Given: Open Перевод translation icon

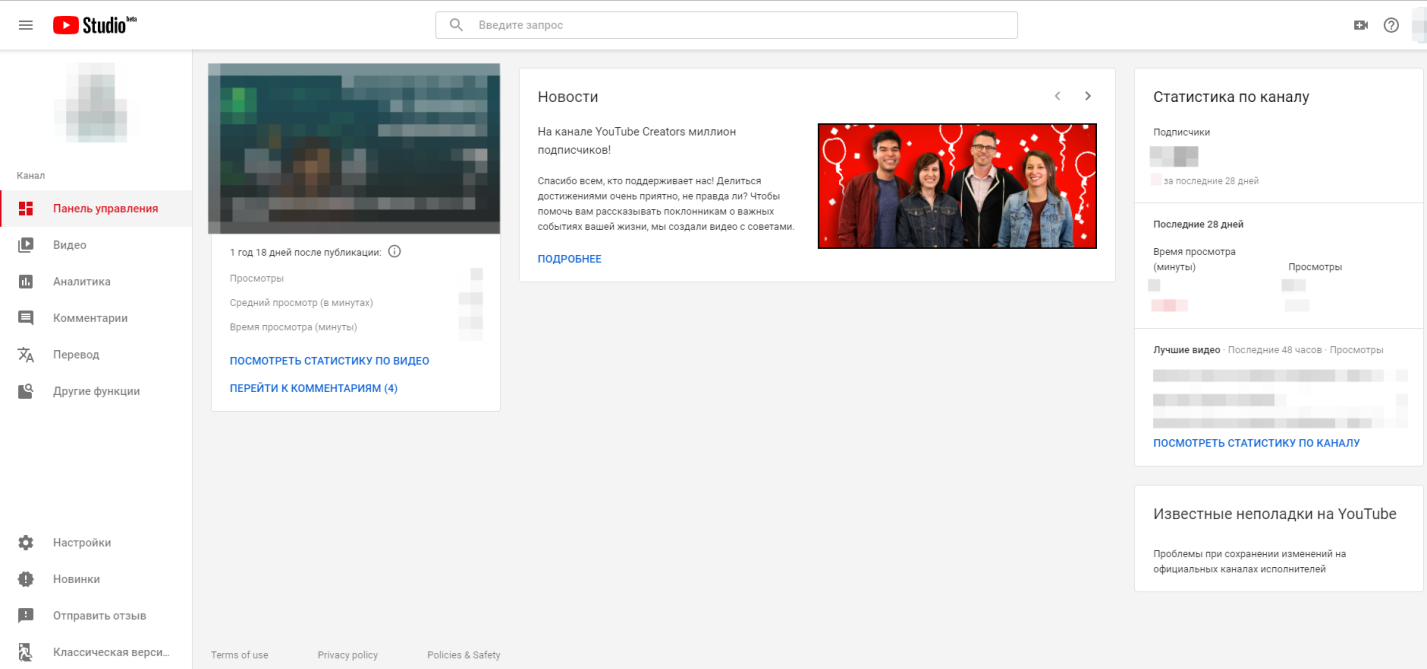Looking at the screenshot, I should pyautogui.click(x=26, y=355).
